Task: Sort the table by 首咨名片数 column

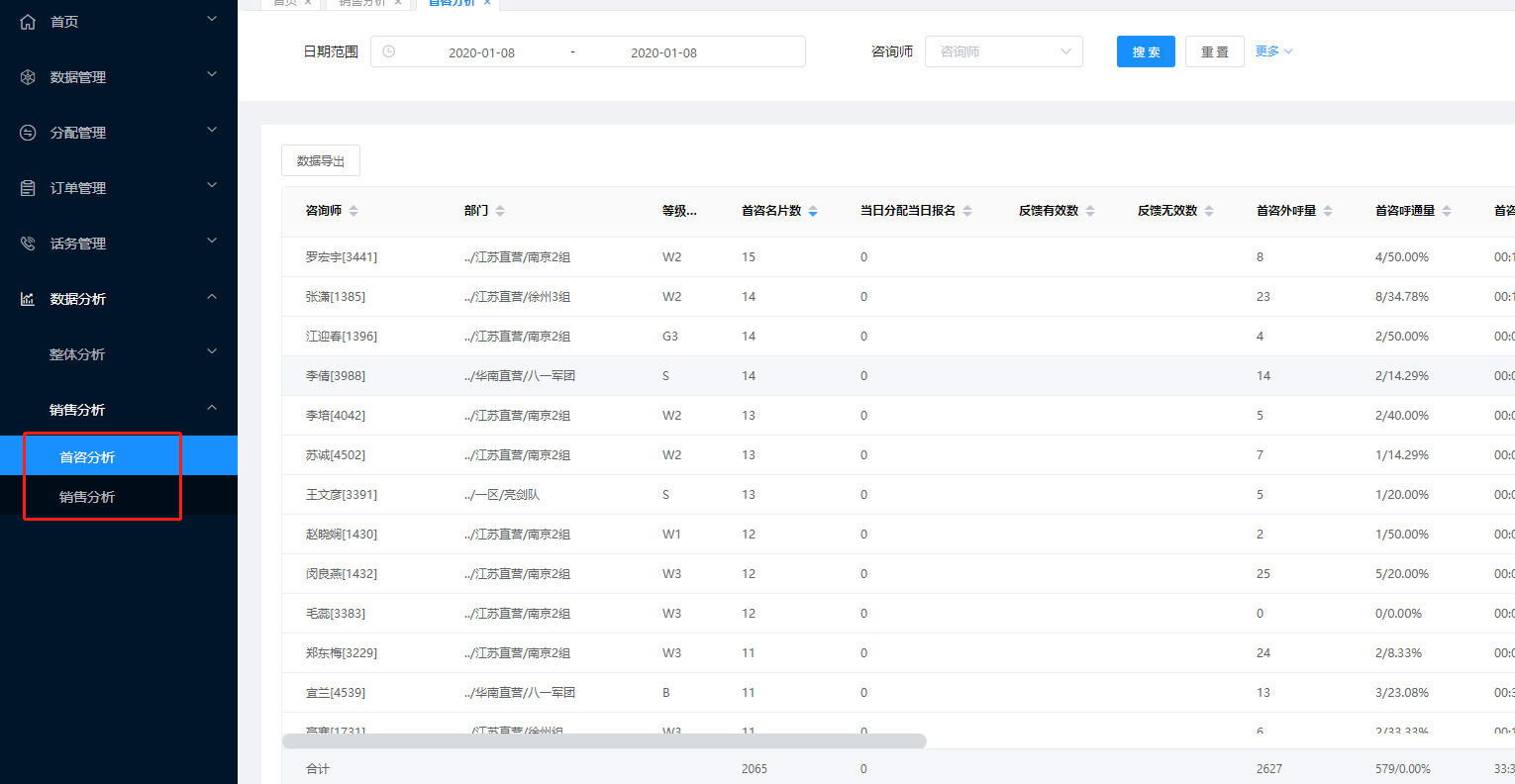Action: [x=813, y=211]
